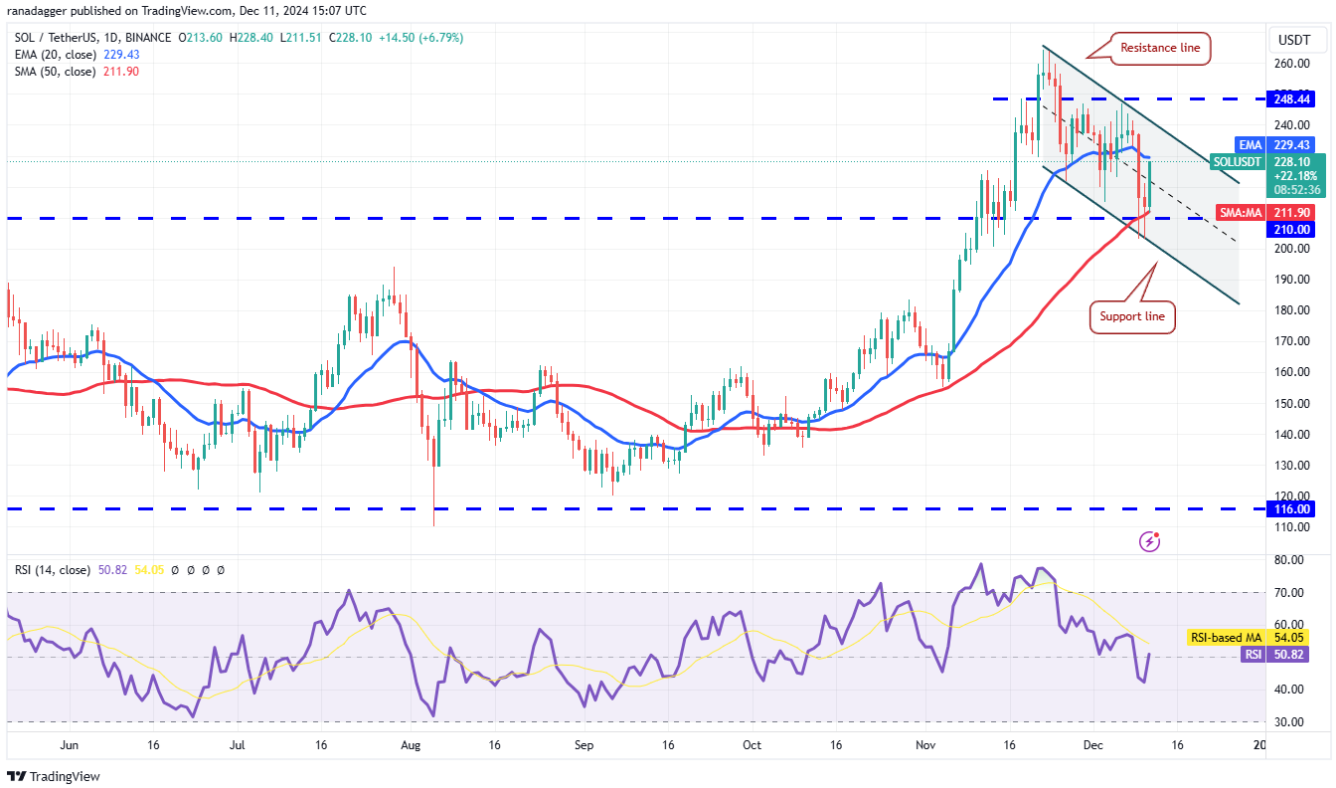Click the Oct date on time axis
1336x788 pixels.
(752, 745)
